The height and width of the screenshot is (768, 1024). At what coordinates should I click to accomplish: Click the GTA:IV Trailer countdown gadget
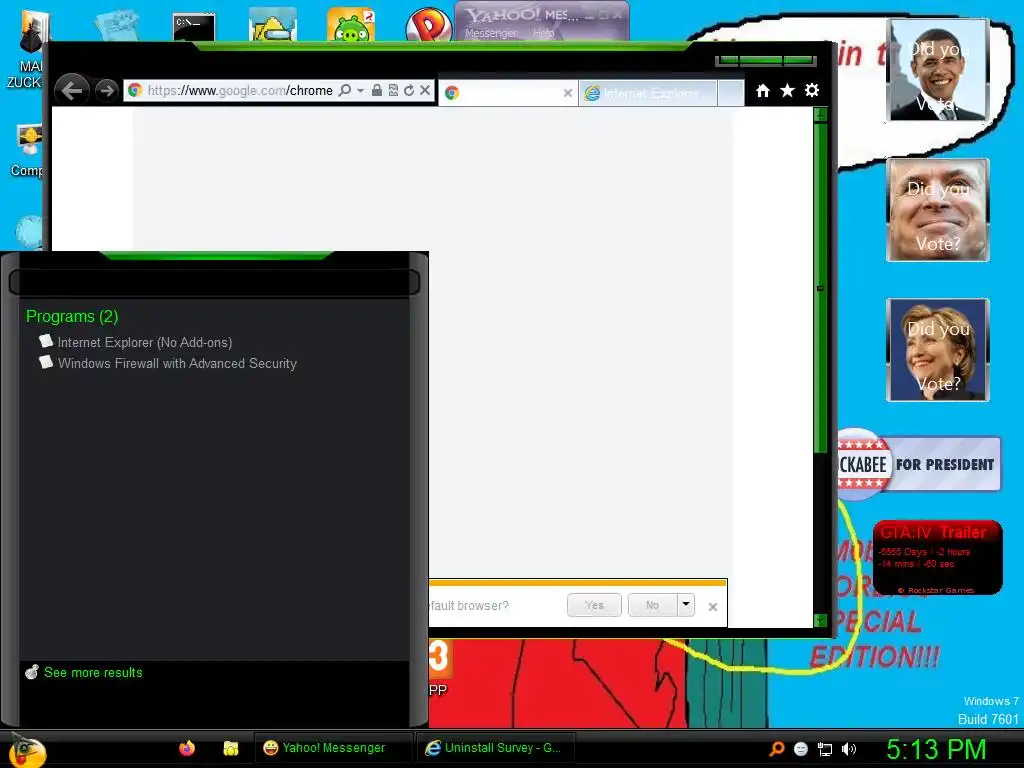tap(938, 557)
